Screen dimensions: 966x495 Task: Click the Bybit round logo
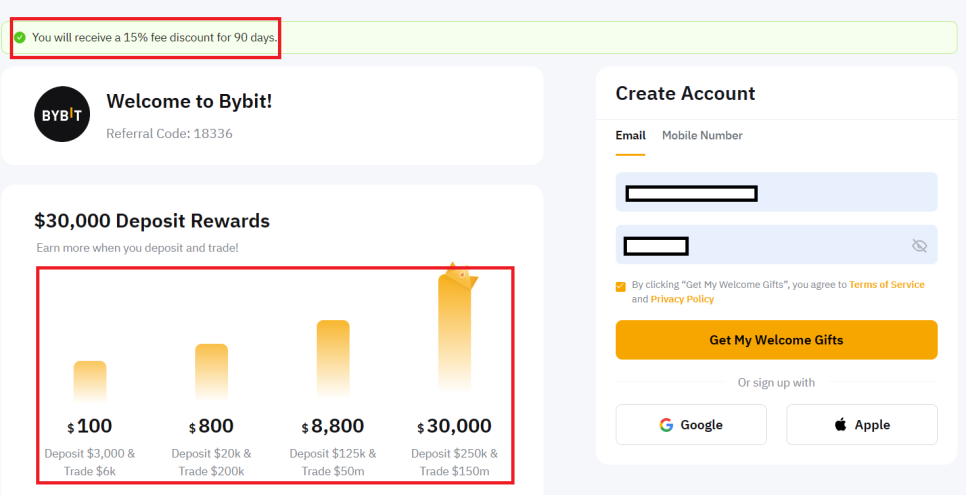[62, 114]
